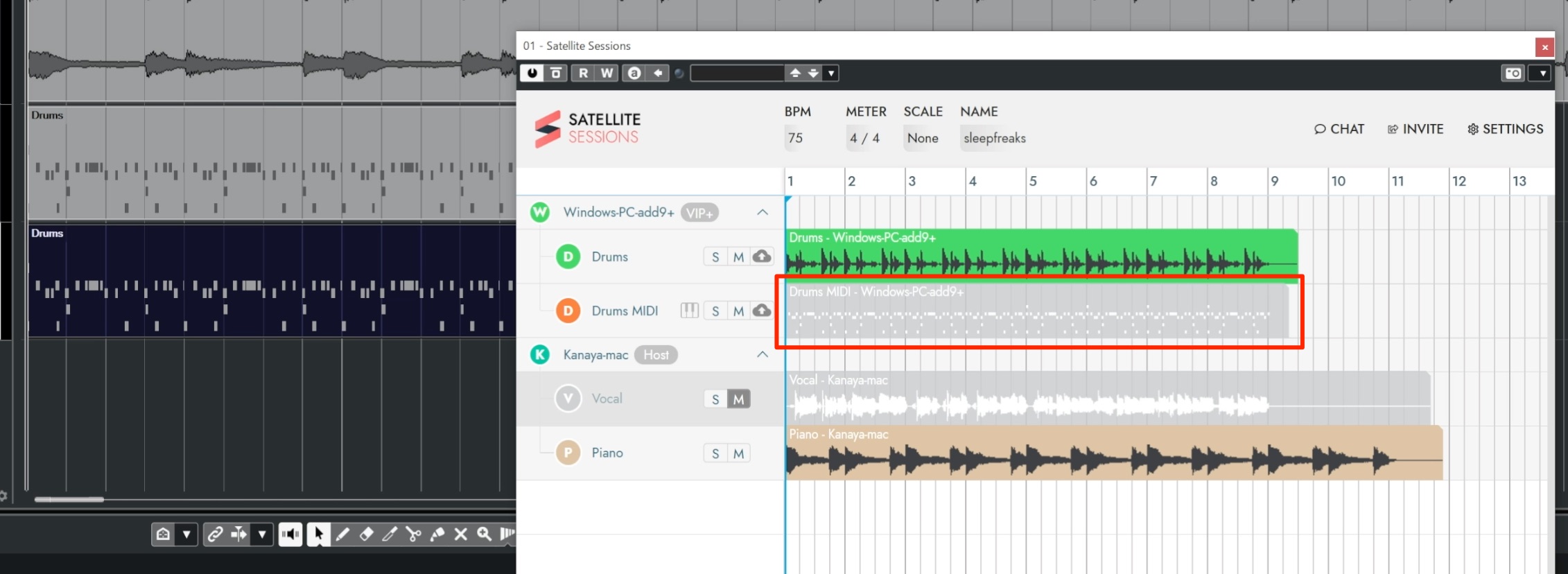This screenshot has height=574, width=1568.
Task: Open SETTINGS in Satellite Sessions
Action: pos(1506,129)
